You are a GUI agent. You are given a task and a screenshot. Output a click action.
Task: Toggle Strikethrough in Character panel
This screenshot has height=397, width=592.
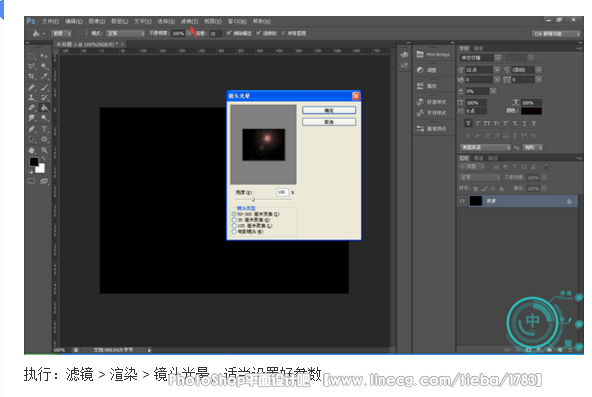[x=533, y=123]
